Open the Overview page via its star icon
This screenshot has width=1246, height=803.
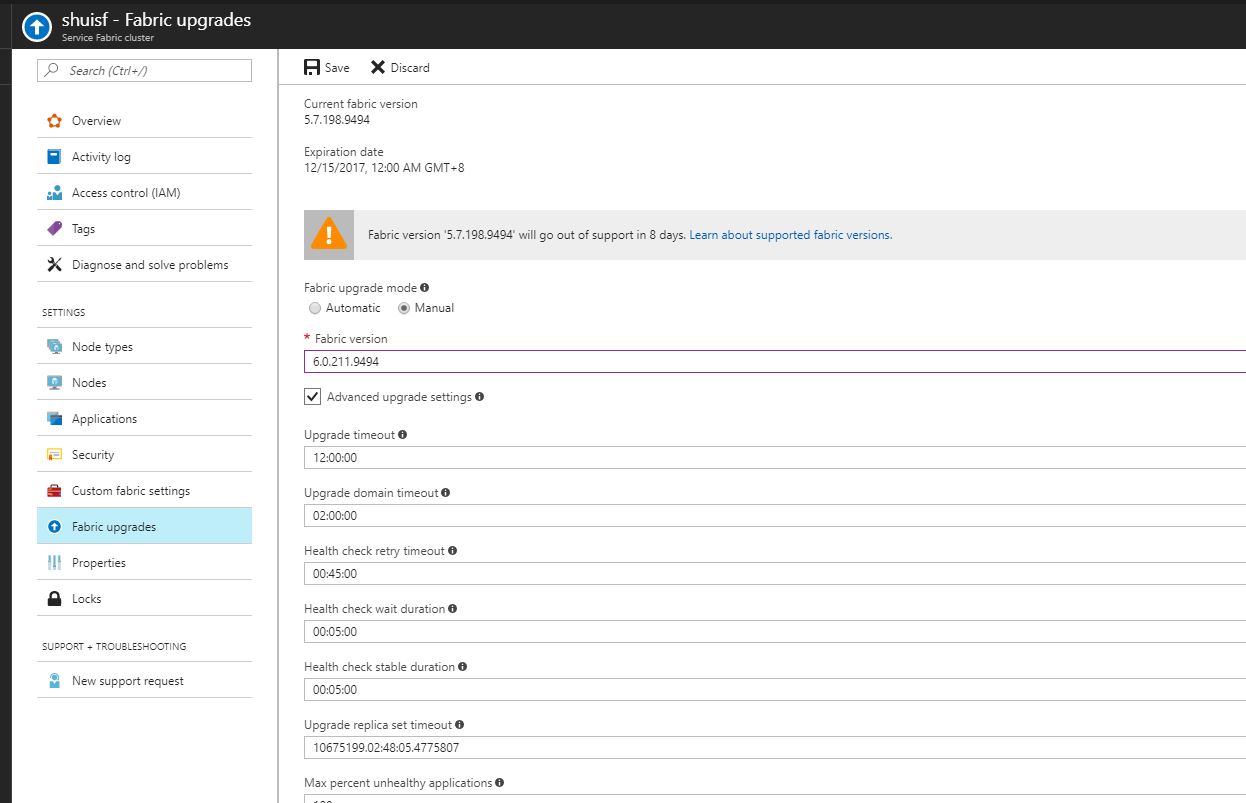[x=55, y=120]
